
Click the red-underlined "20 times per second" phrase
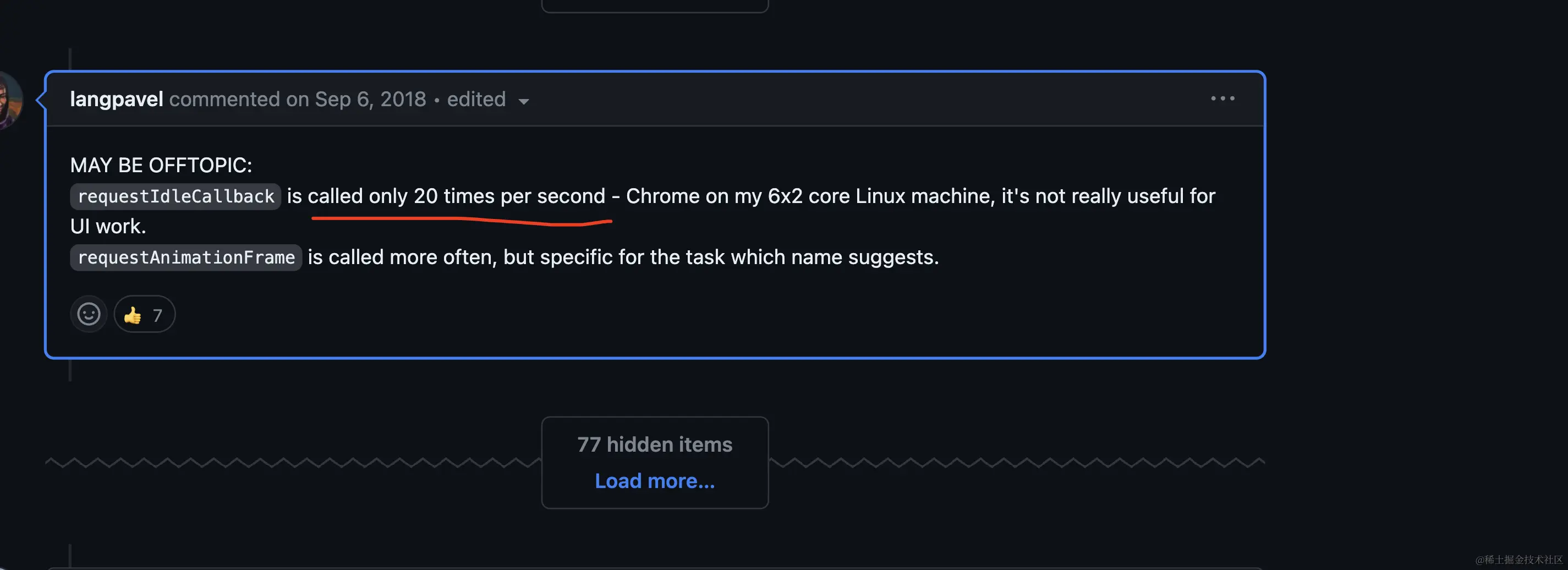click(509, 196)
